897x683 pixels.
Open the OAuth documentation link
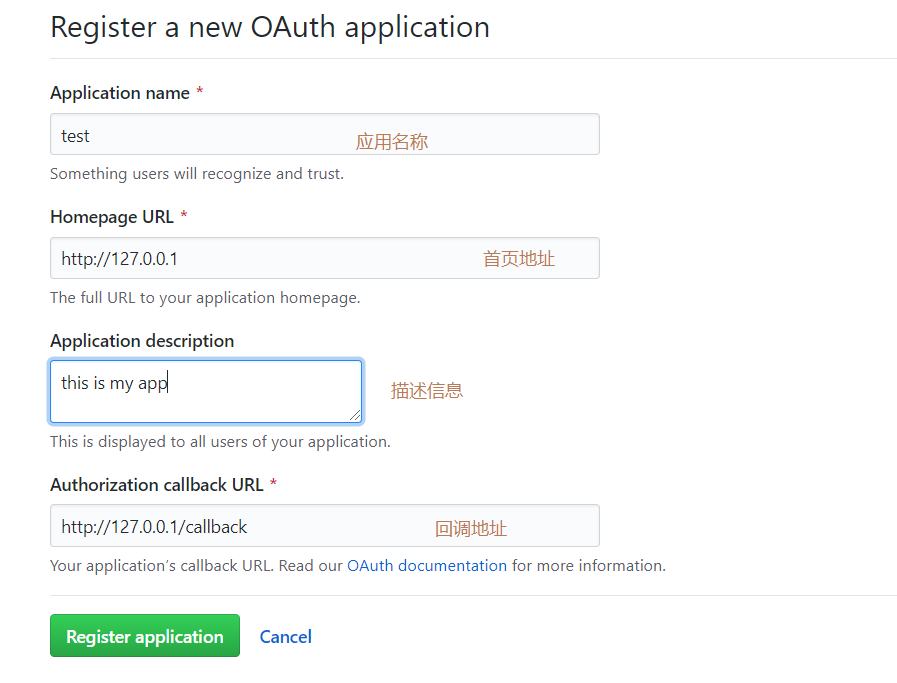[426, 565]
